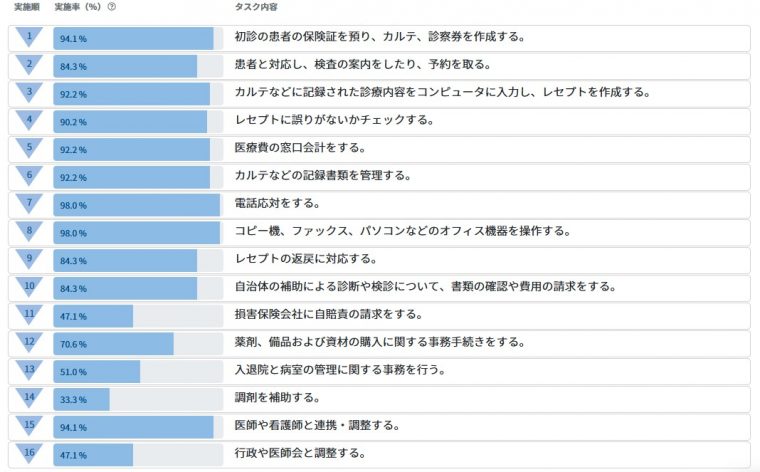Click the 51.0 % progress bar
The image size is (760, 472).
click(x=96, y=371)
